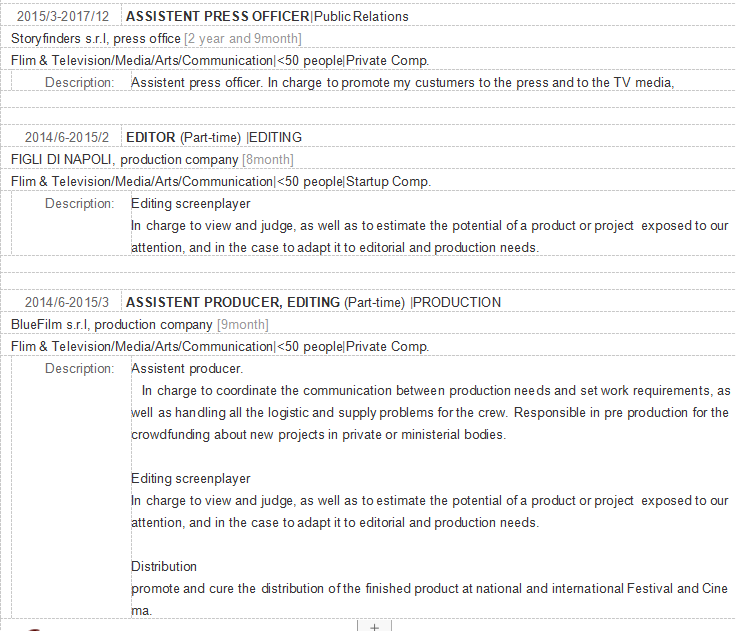Click the ASSISTENT PRODUCER, EDITING job title

[x=233, y=302]
